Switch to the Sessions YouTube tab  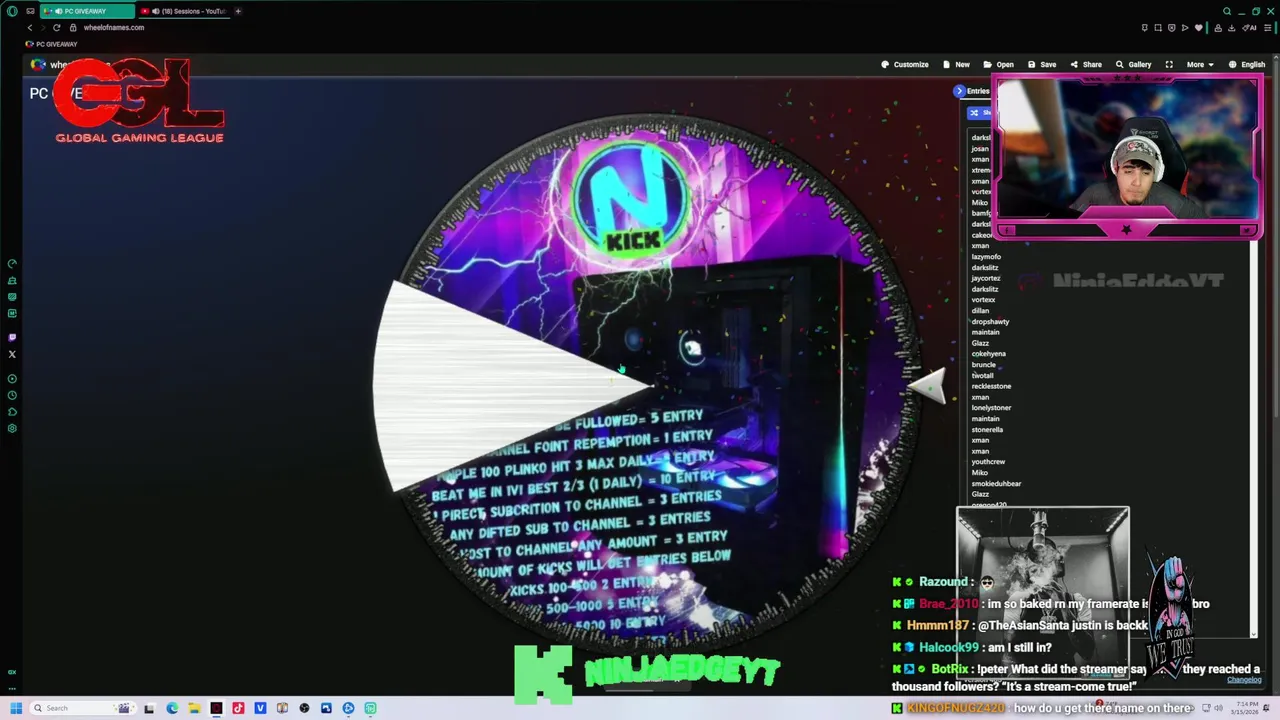pyautogui.click(x=184, y=11)
